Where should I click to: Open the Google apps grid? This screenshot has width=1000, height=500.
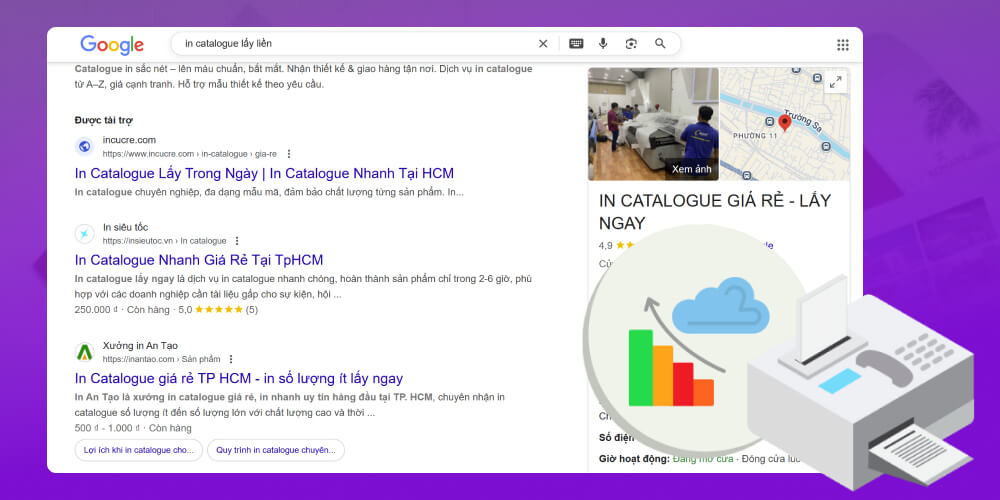click(x=842, y=45)
